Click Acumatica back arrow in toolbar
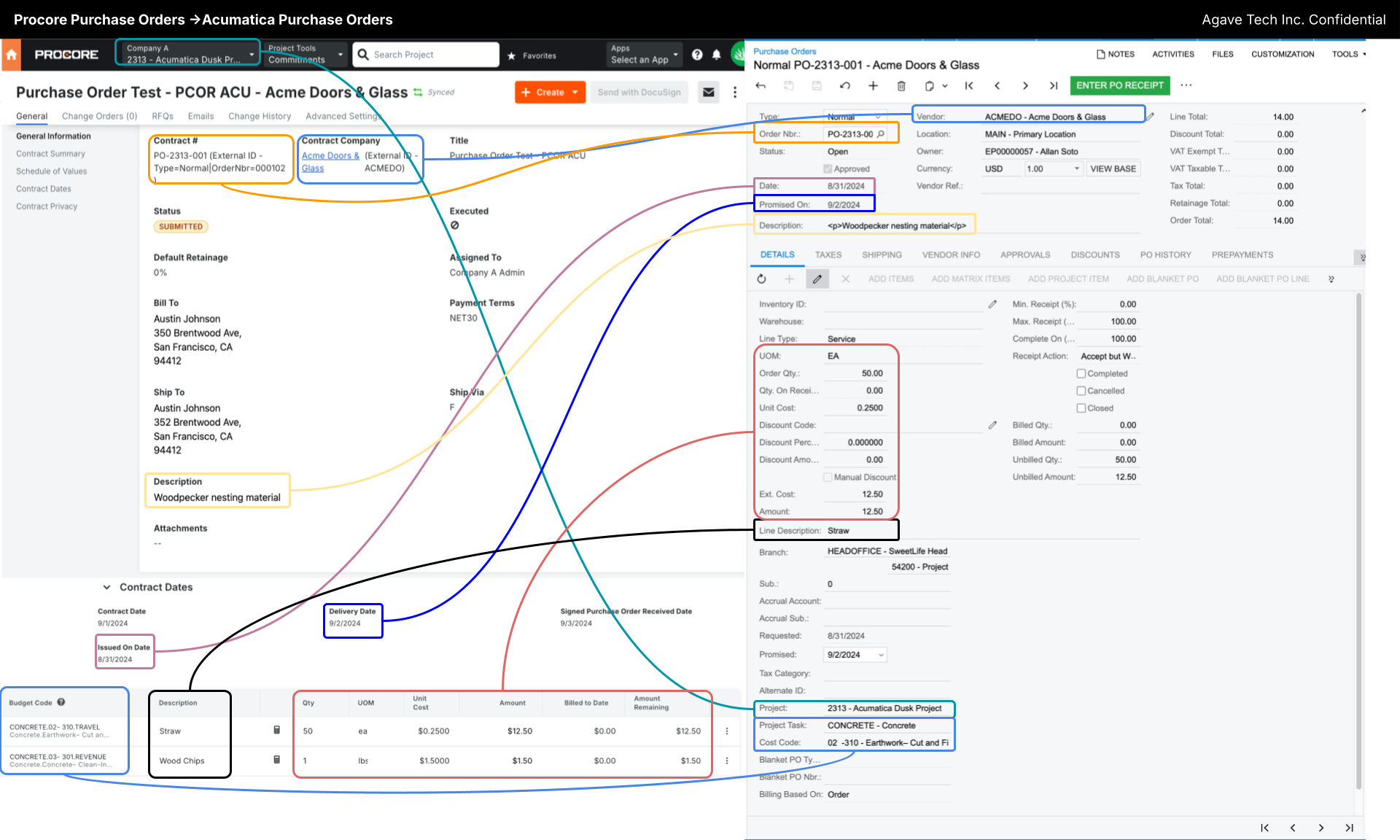Viewport: 1400px width, 840px height. click(x=761, y=86)
